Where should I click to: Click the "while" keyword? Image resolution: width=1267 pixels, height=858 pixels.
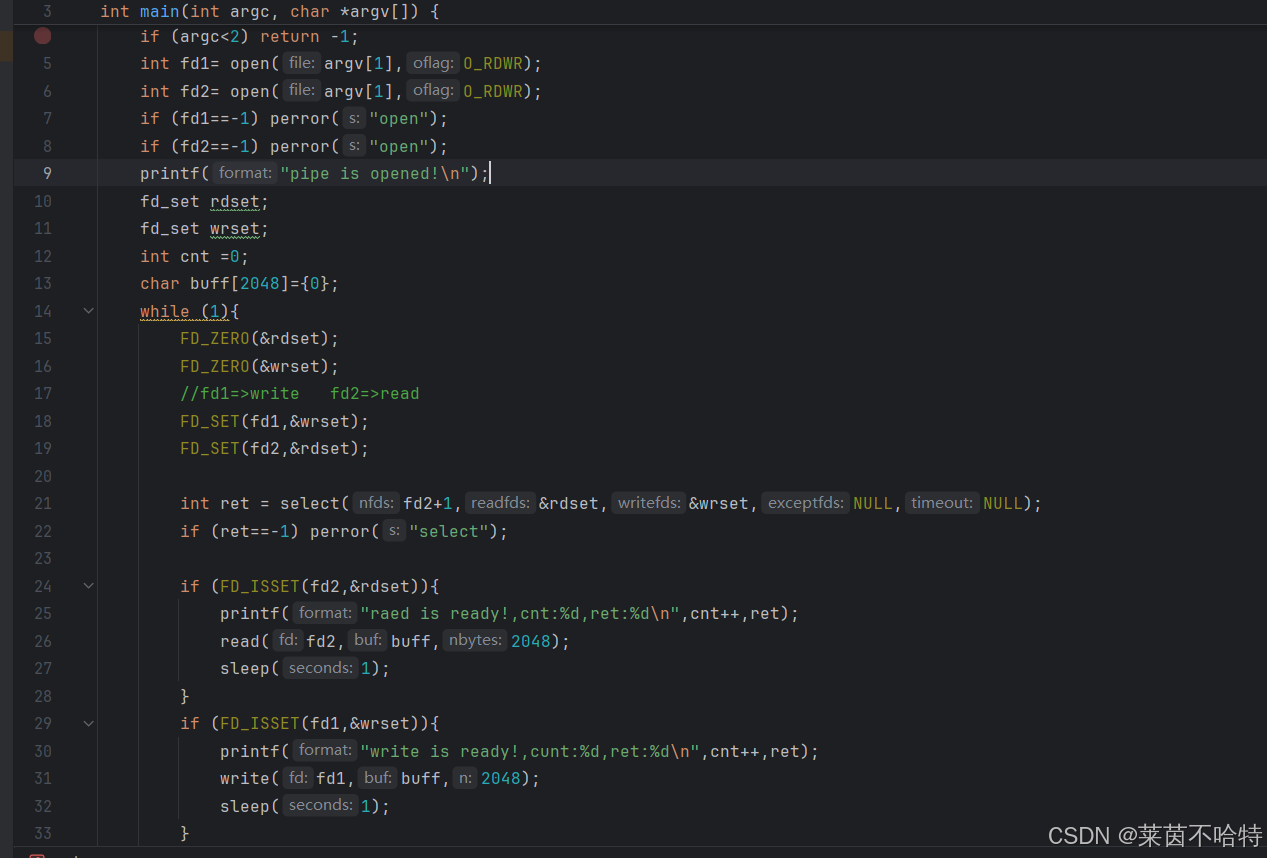click(165, 311)
